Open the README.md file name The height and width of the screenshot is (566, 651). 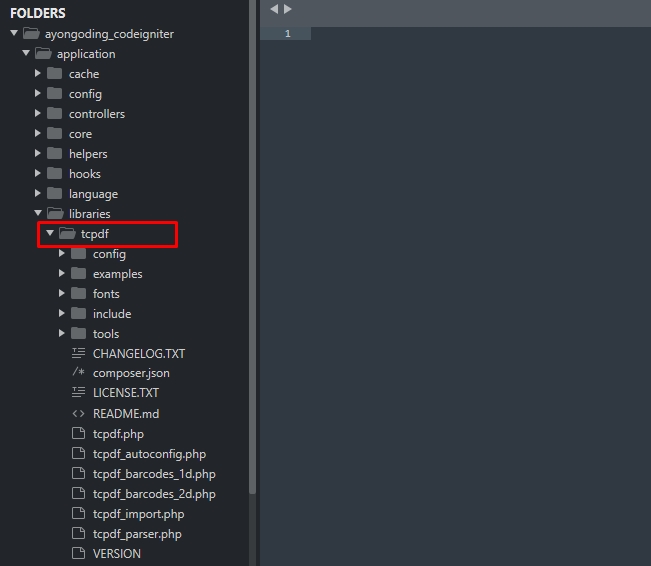[126, 414]
